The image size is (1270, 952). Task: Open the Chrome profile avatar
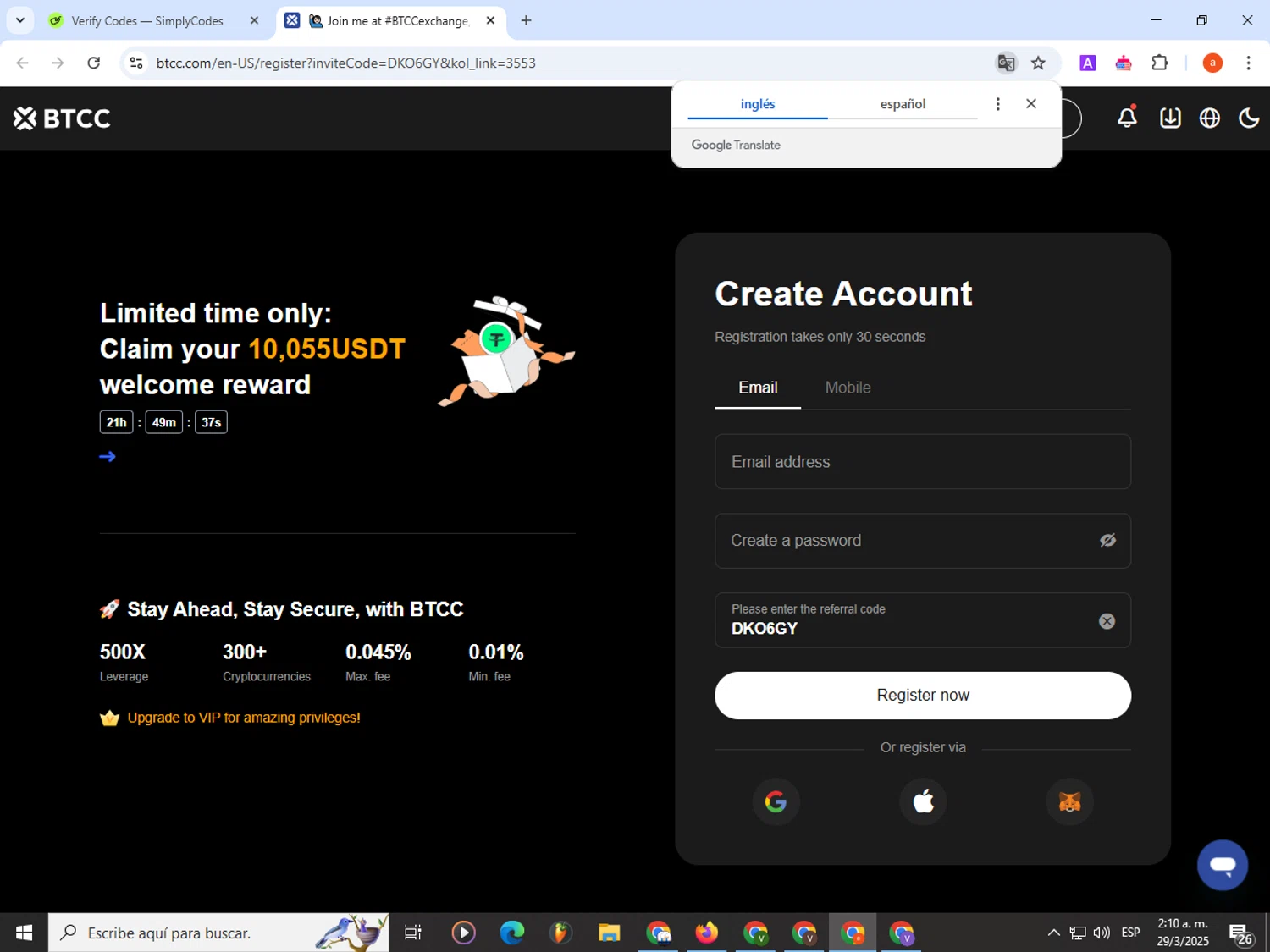pos(1212,63)
